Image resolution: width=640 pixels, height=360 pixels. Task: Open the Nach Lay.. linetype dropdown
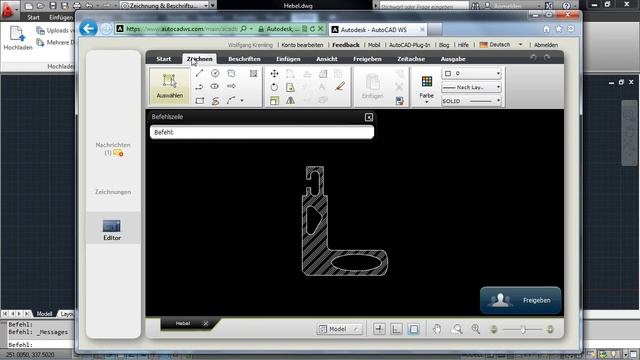point(471,87)
